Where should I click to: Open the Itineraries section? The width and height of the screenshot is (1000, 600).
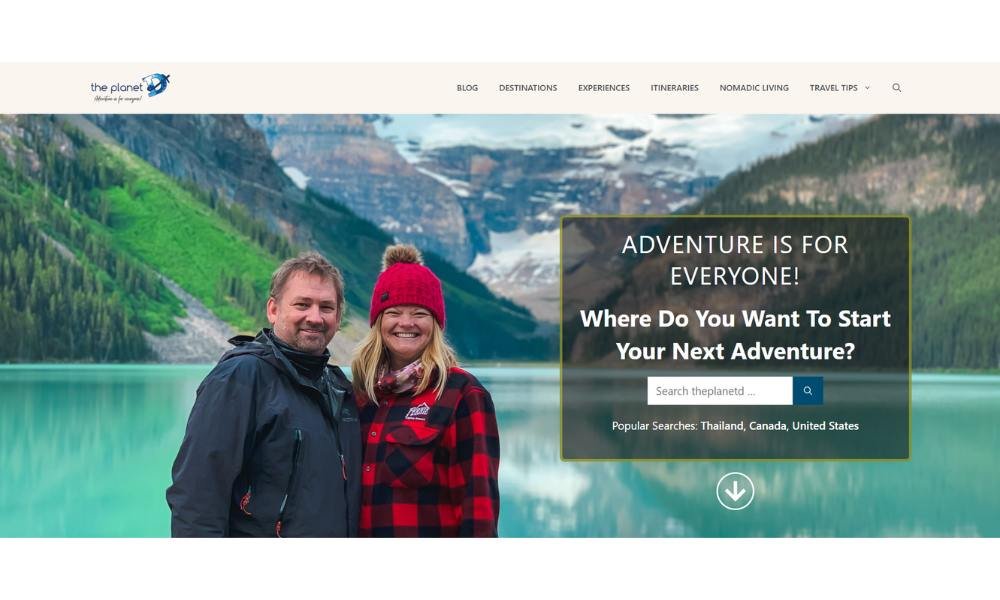point(675,88)
